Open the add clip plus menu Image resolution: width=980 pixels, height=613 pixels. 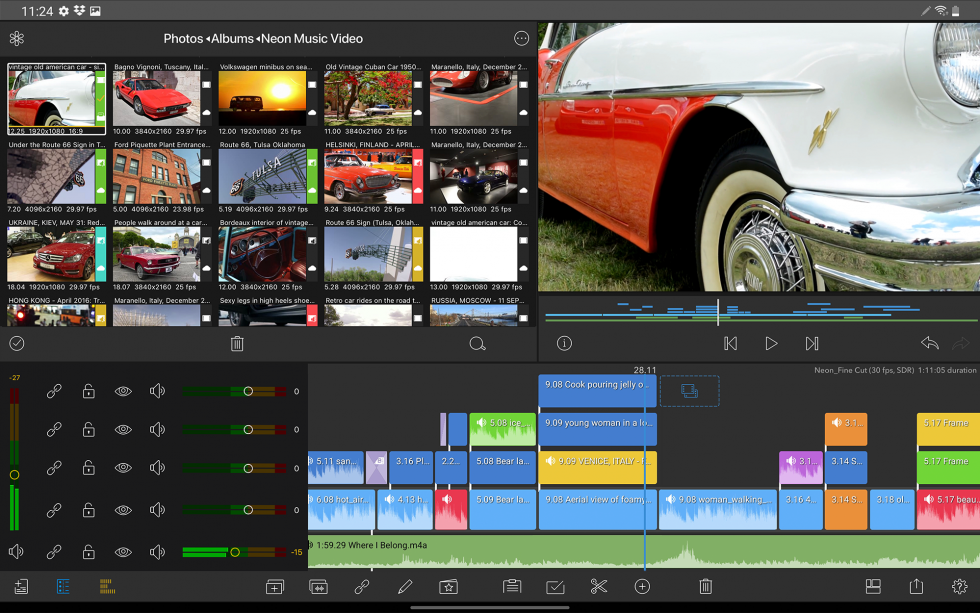pos(642,587)
